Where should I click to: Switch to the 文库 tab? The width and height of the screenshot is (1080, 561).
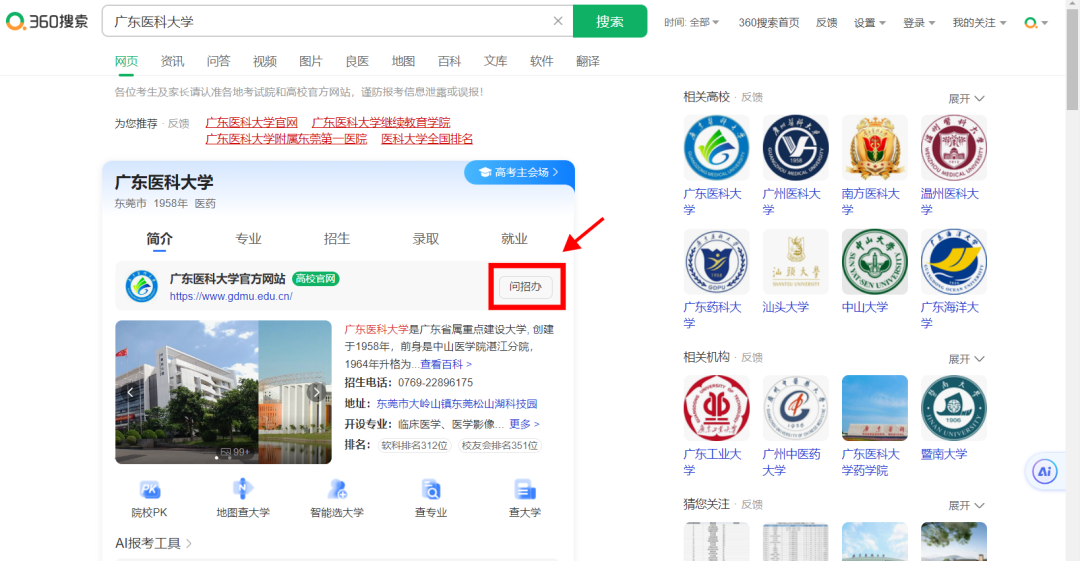pyautogui.click(x=495, y=61)
